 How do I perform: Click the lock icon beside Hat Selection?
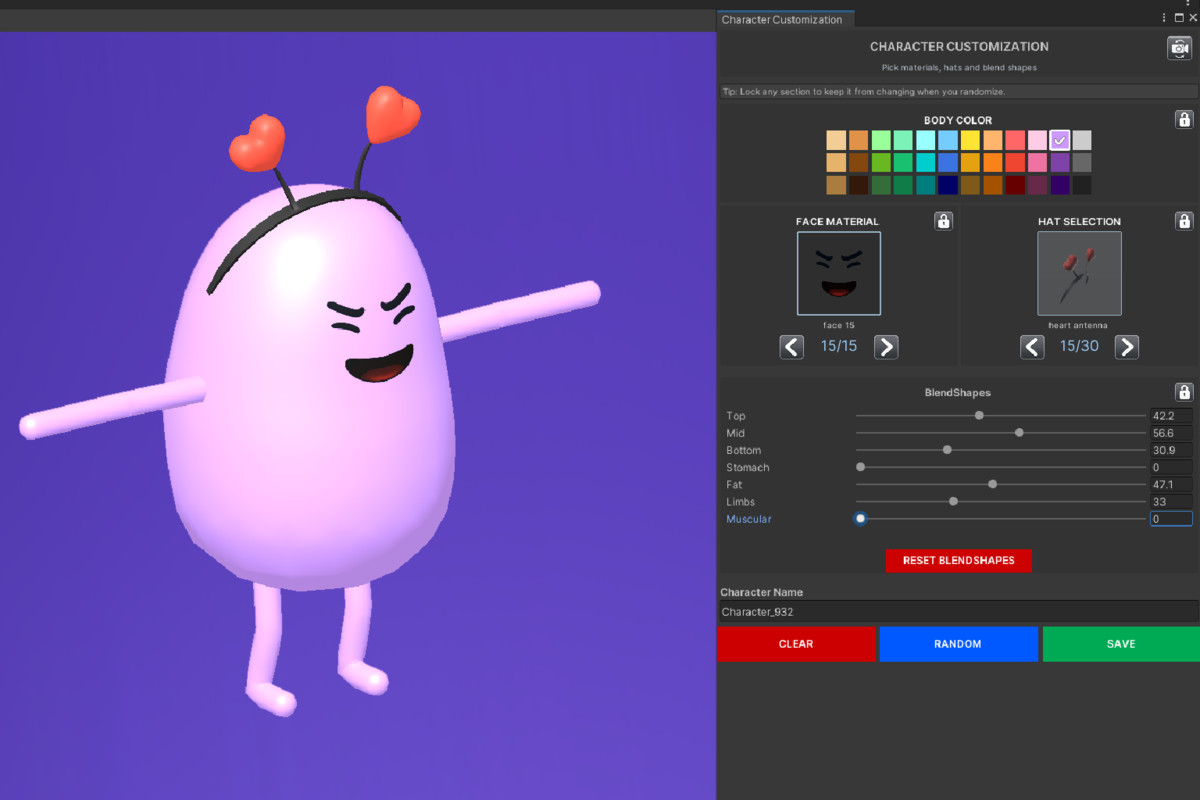1184,220
